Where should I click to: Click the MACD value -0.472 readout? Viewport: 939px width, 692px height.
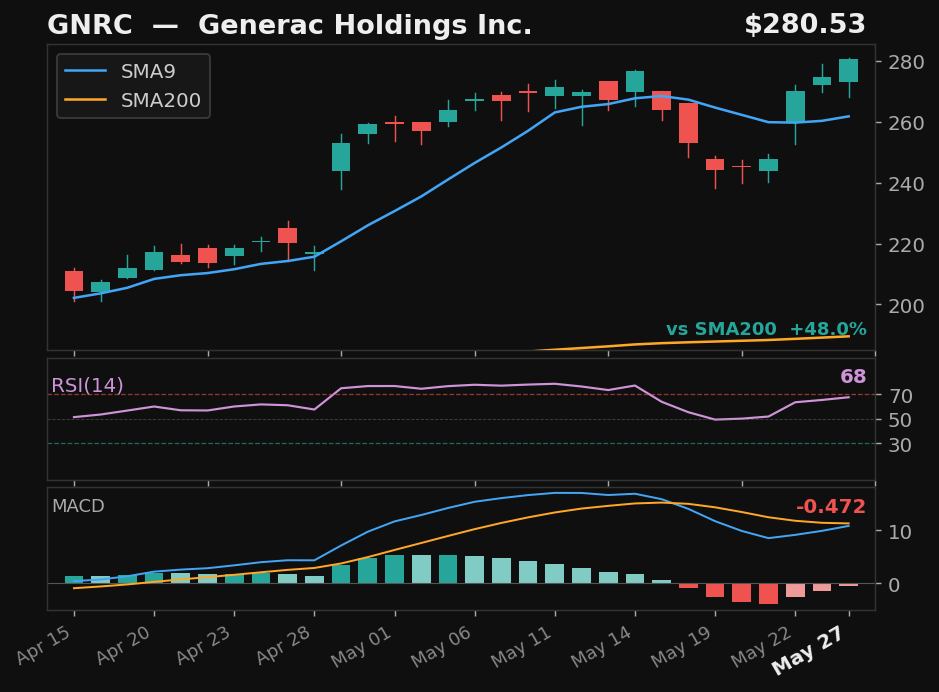click(831, 507)
